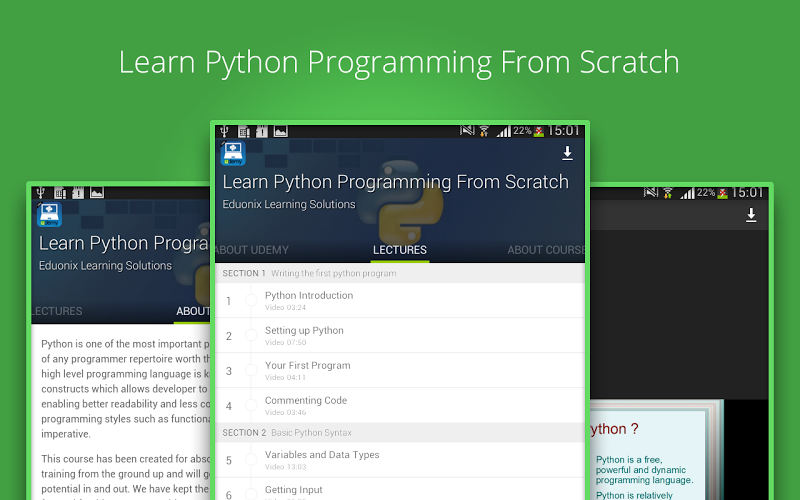800x500 pixels.
Task: Mark Python Introduction lecture progress circle
Action: [x=251, y=301]
